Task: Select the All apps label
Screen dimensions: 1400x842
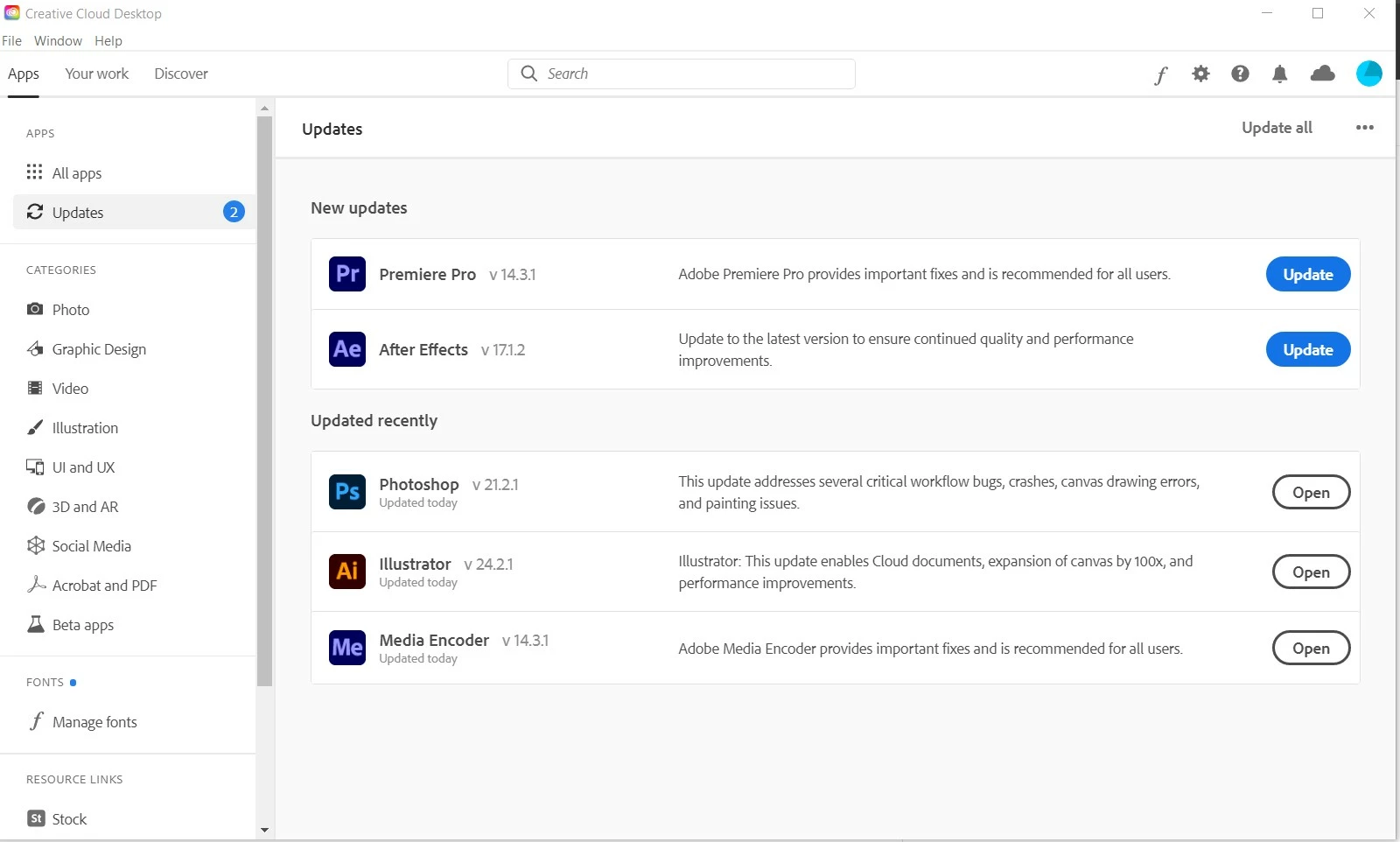Action: [77, 172]
